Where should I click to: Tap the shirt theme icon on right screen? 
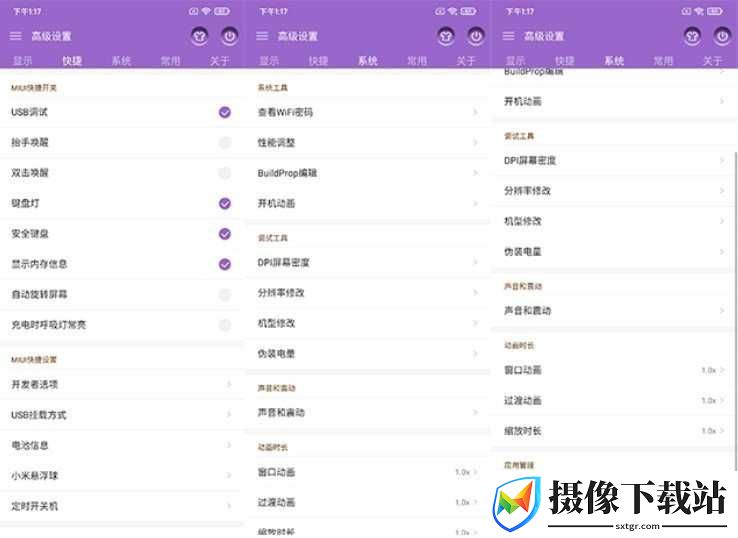point(692,36)
